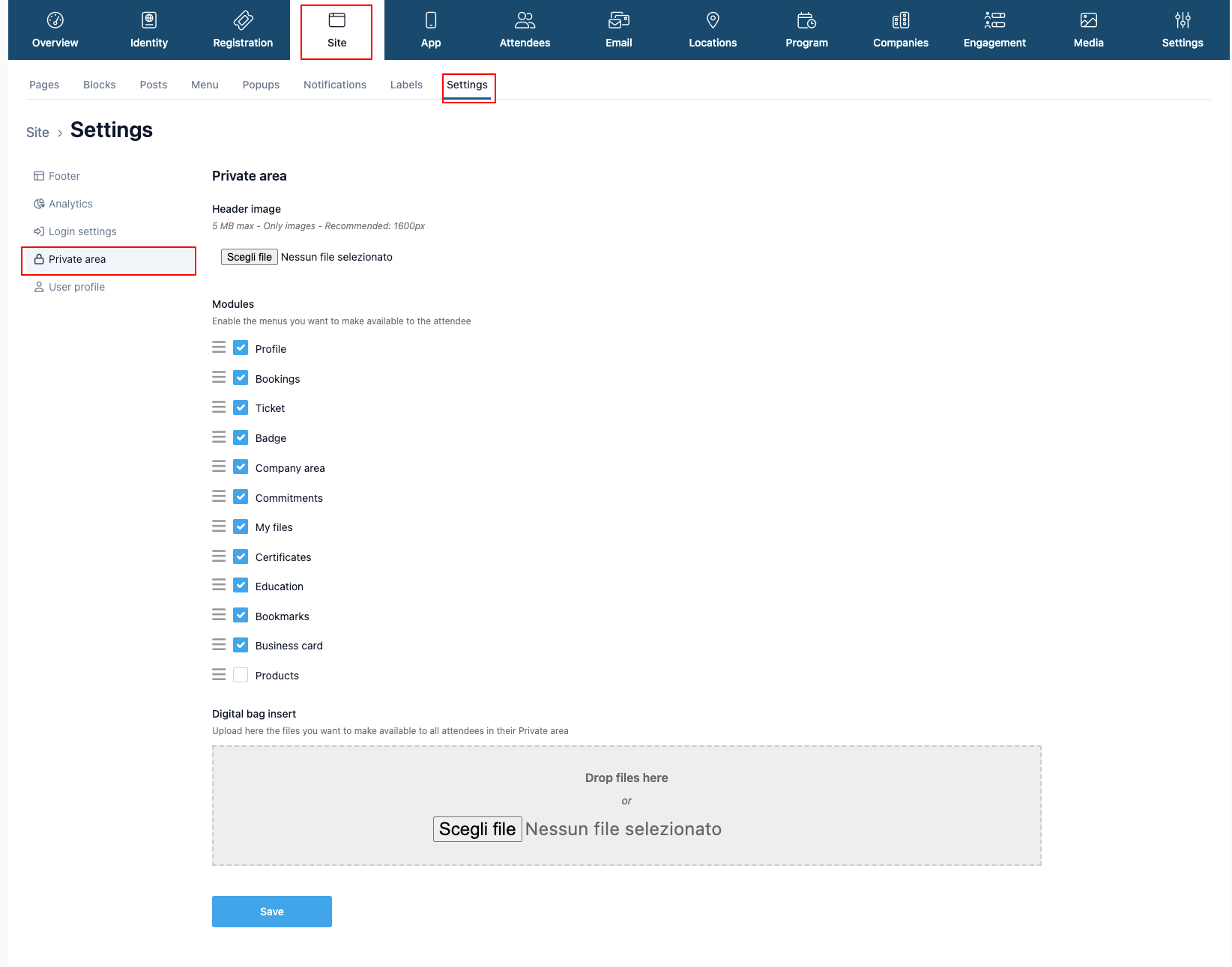This screenshot has width=1232, height=967.
Task: Select the Settings sub-tab
Action: click(x=467, y=85)
